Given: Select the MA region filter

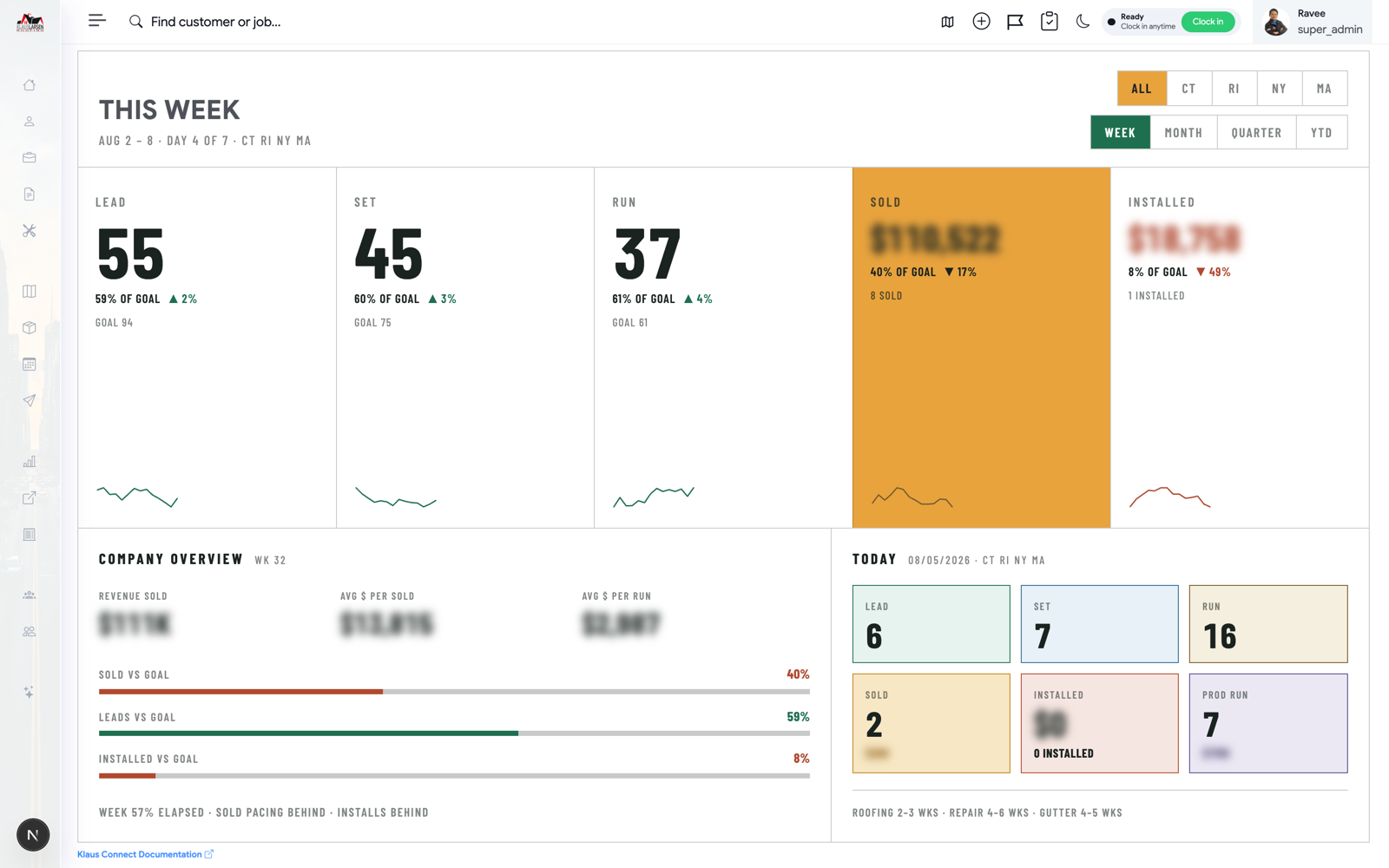Looking at the screenshot, I should pos(1324,89).
